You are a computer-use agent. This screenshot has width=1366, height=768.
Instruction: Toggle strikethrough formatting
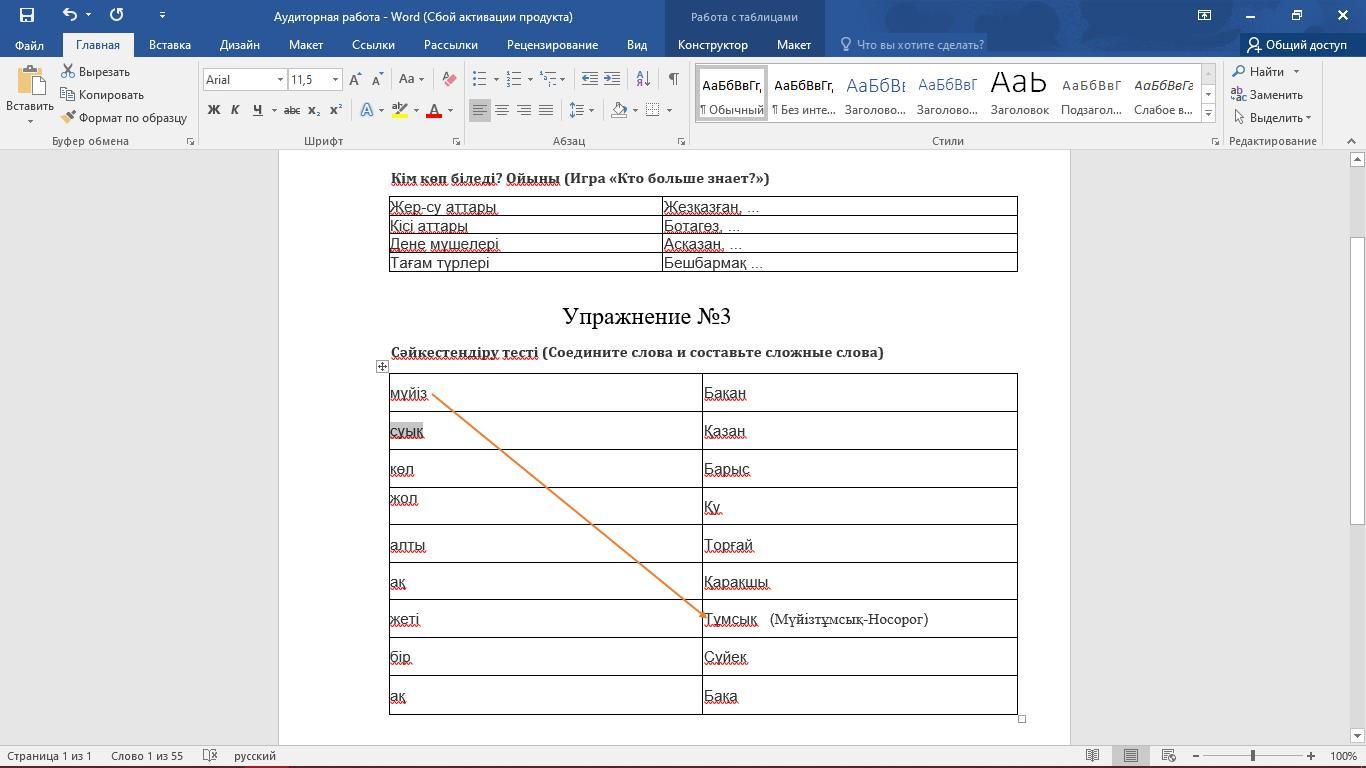(x=292, y=110)
